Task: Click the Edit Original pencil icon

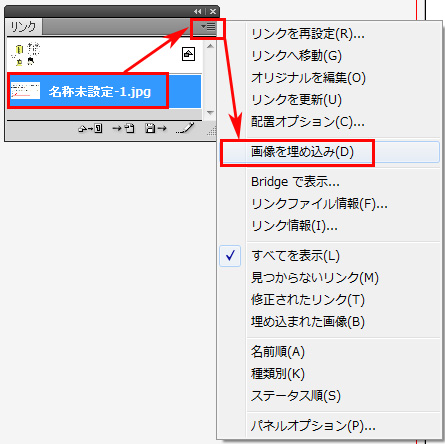Action: point(185,128)
